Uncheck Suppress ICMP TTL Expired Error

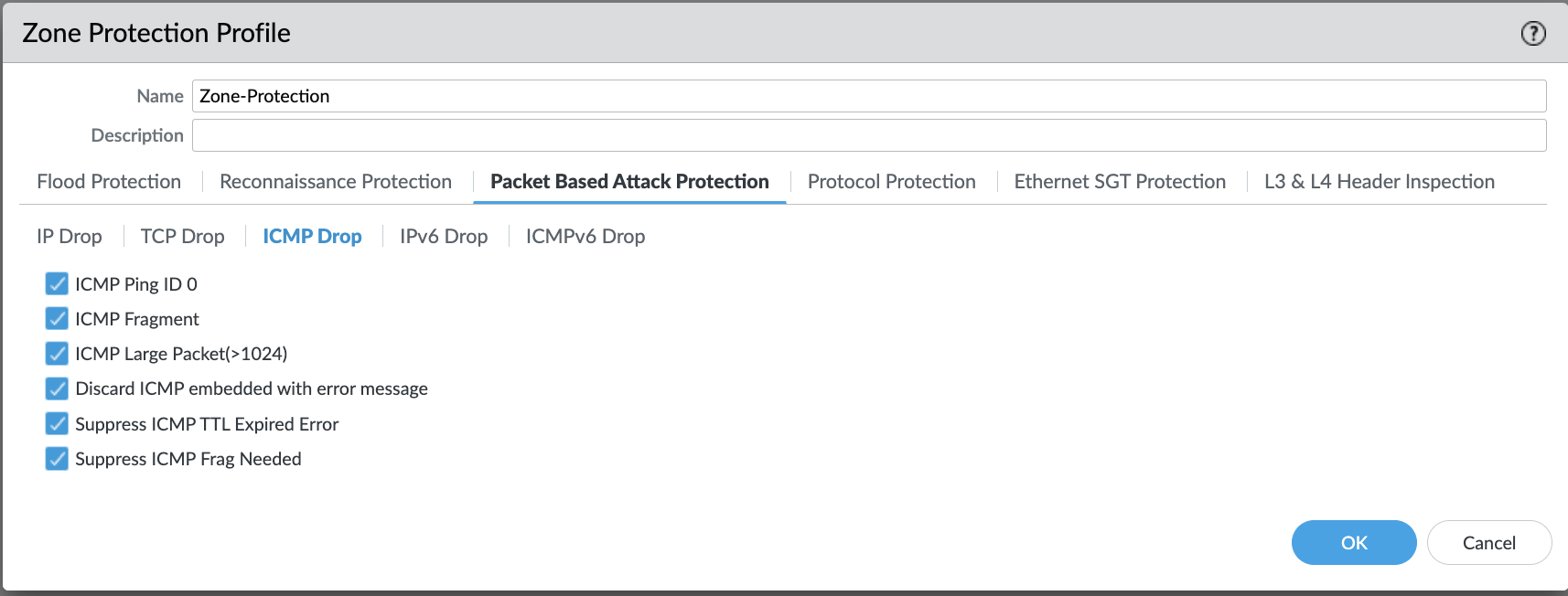tap(57, 423)
